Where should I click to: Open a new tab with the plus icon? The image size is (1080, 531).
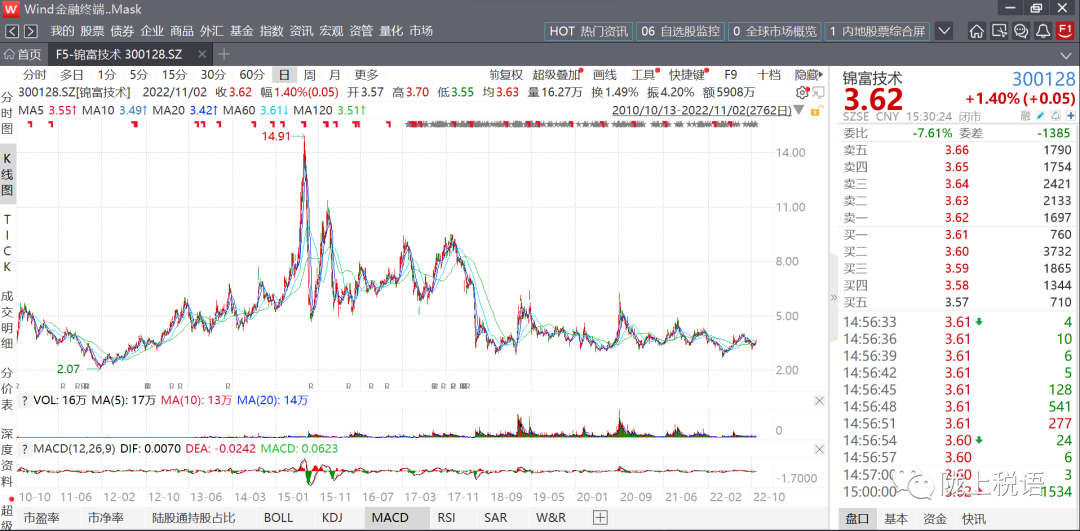click(x=224, y=54)
